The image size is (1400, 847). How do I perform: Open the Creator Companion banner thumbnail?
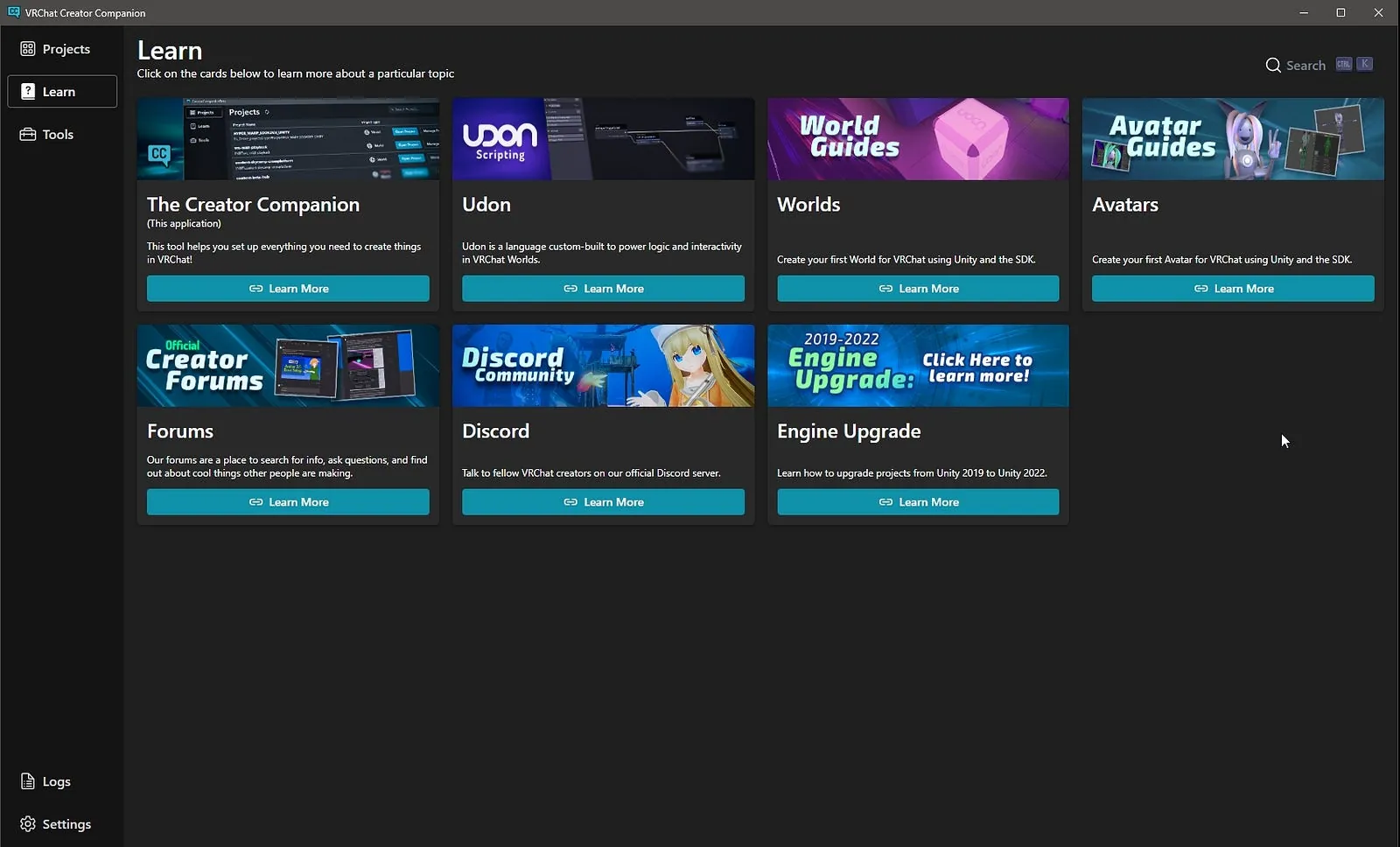point(288,139)
